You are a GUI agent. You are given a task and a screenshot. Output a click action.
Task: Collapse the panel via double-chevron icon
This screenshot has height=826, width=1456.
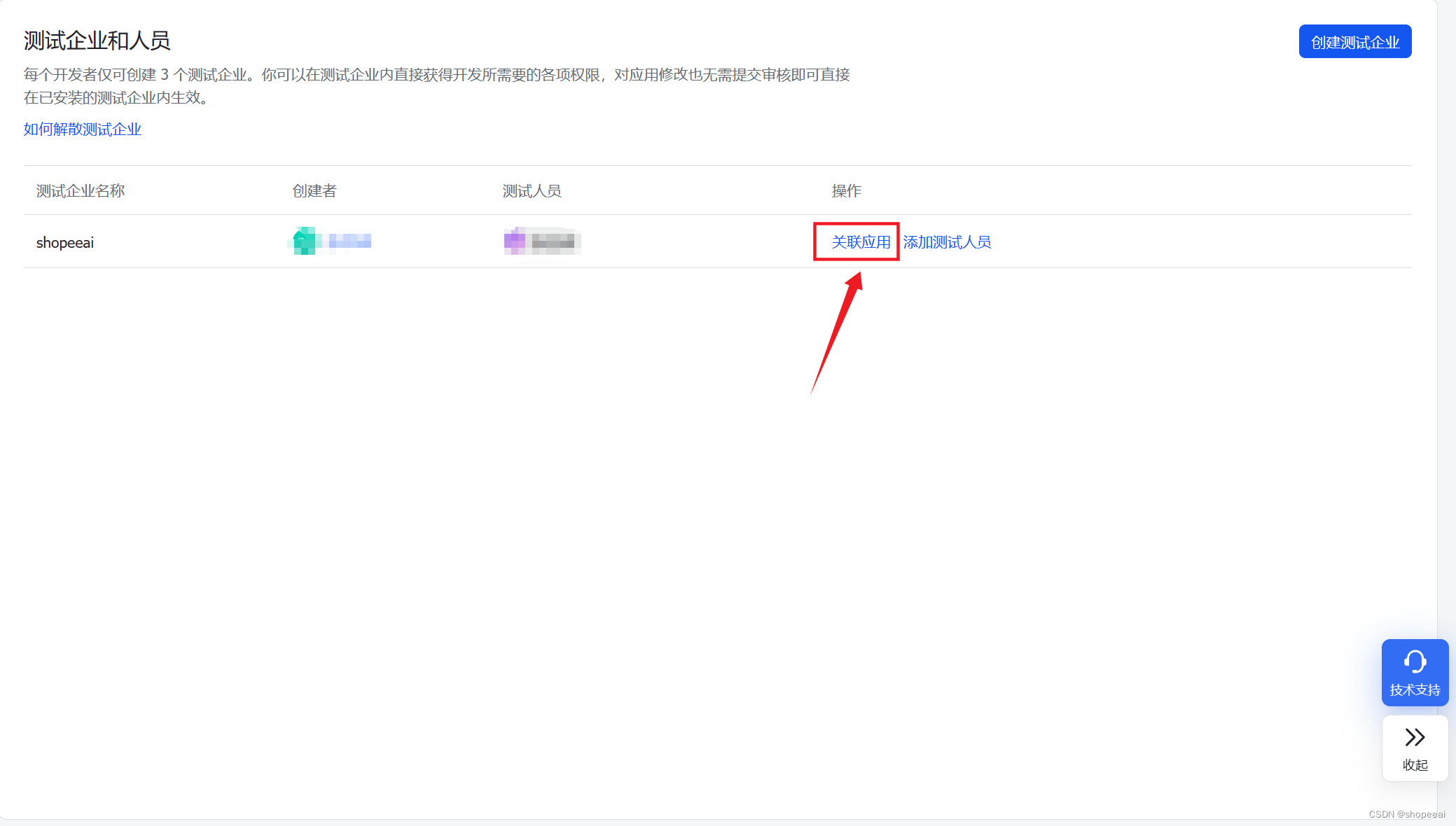point(1415,737)
